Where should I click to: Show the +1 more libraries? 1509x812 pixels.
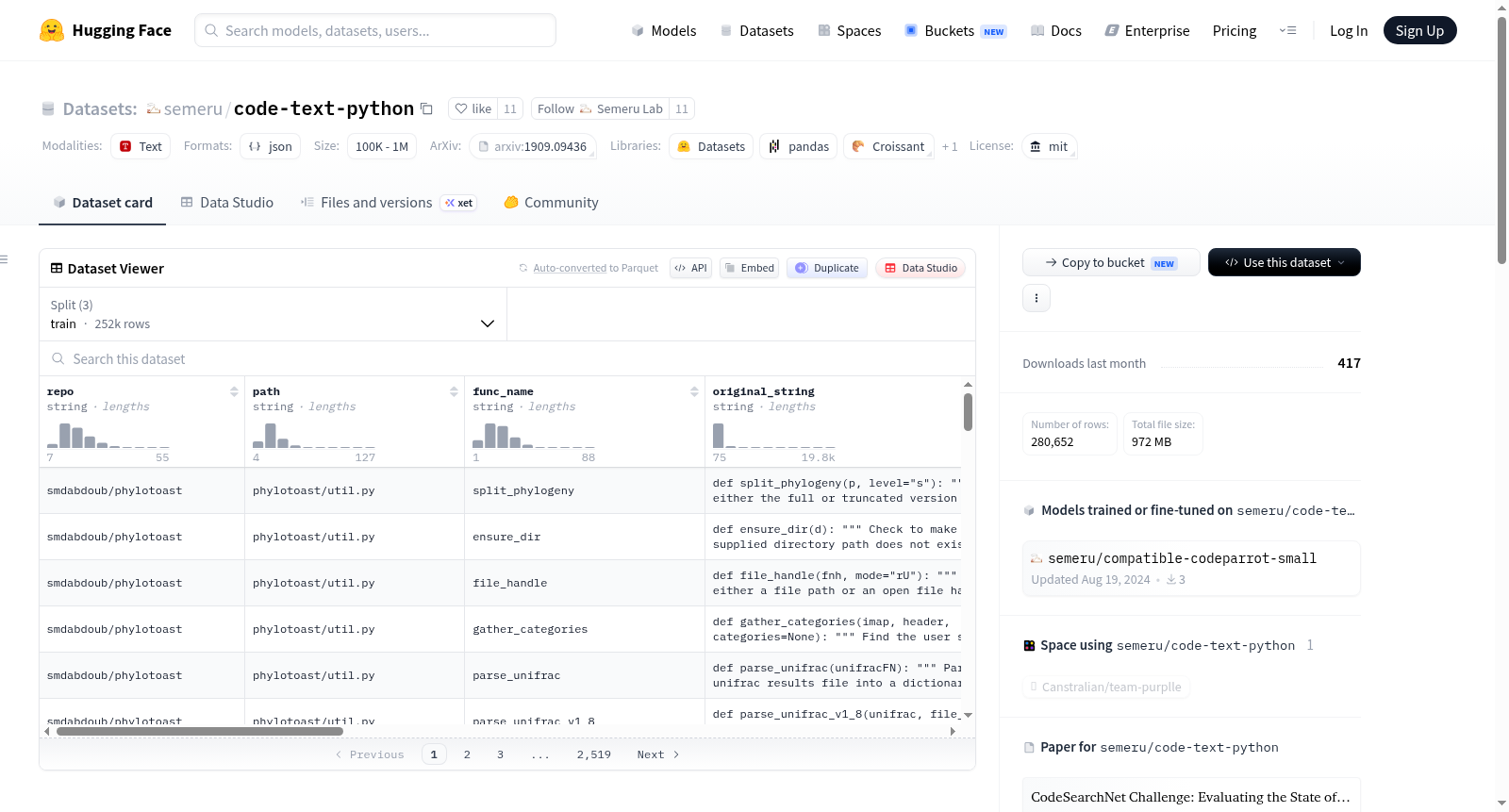point(950,147)
